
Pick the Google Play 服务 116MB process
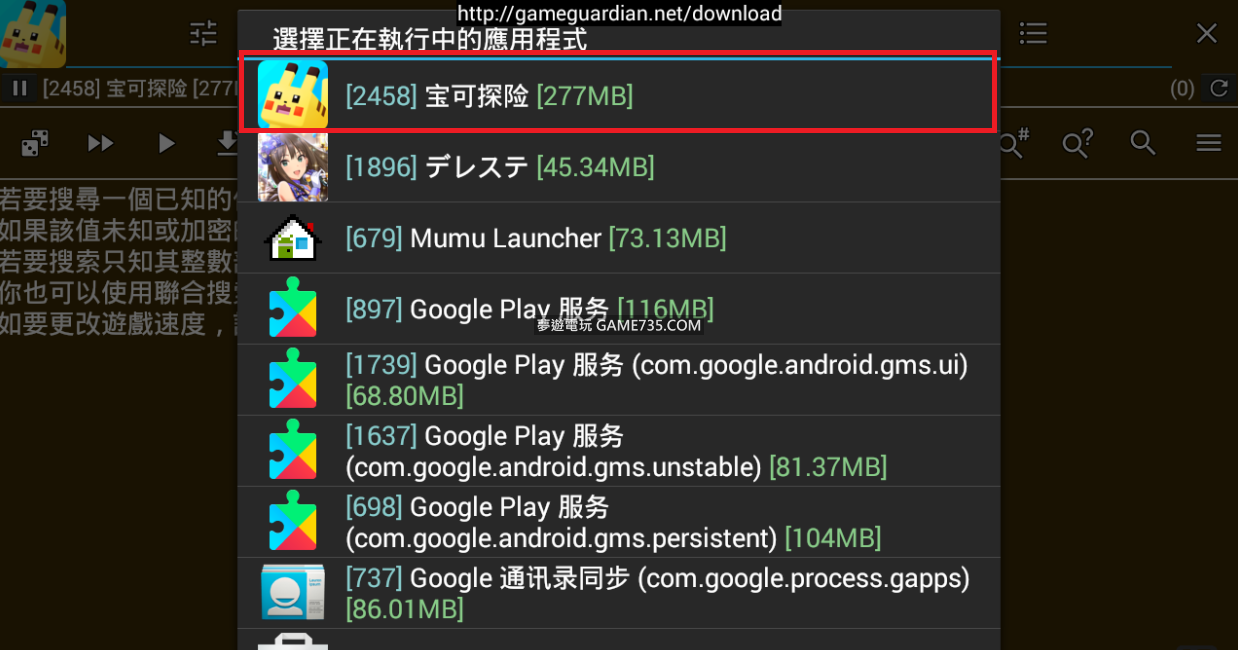pyautogui.click(x=618, y=309)
